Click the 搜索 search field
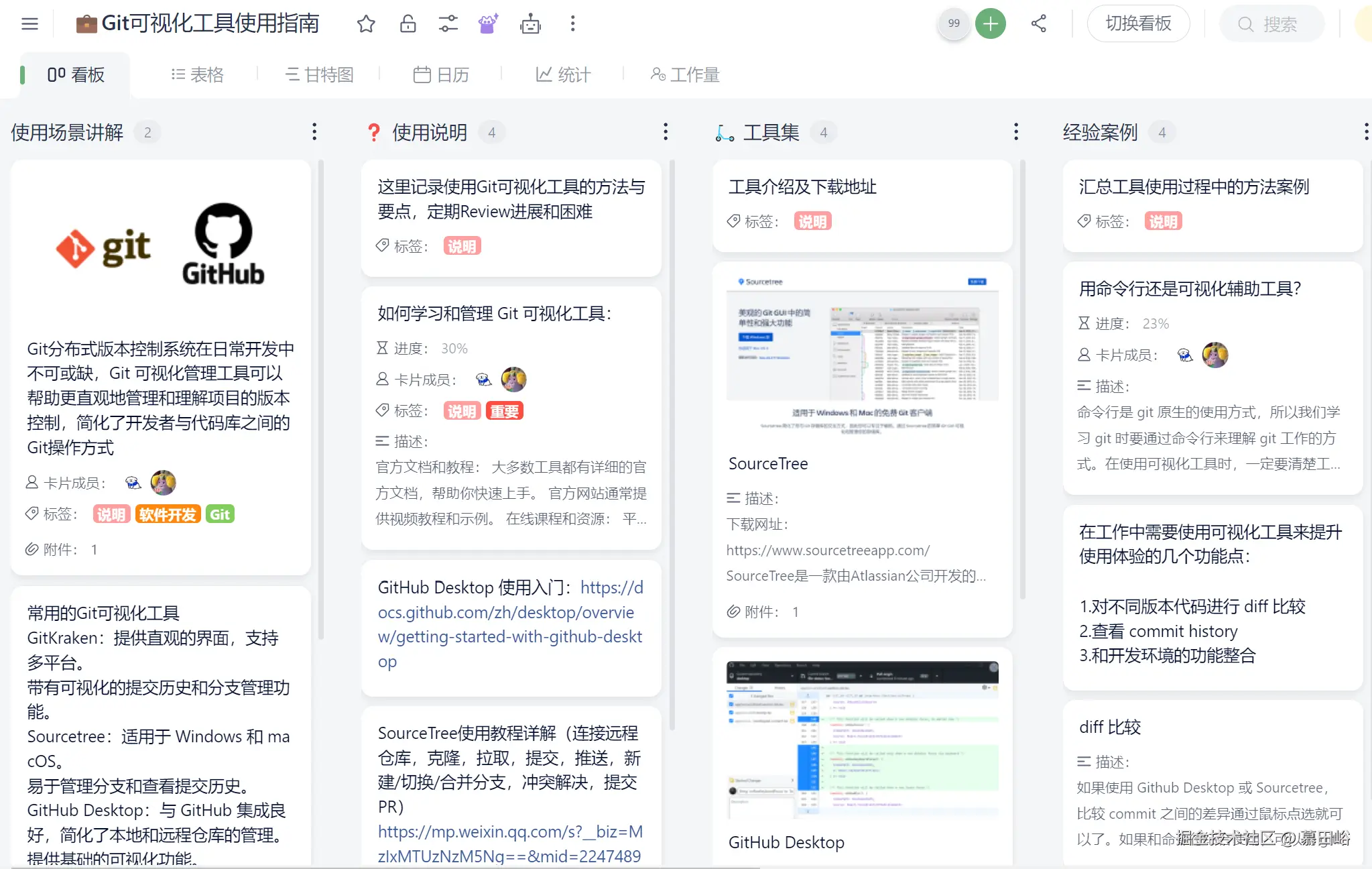This screenshot has width=1372, height=869. [1272, 24]
